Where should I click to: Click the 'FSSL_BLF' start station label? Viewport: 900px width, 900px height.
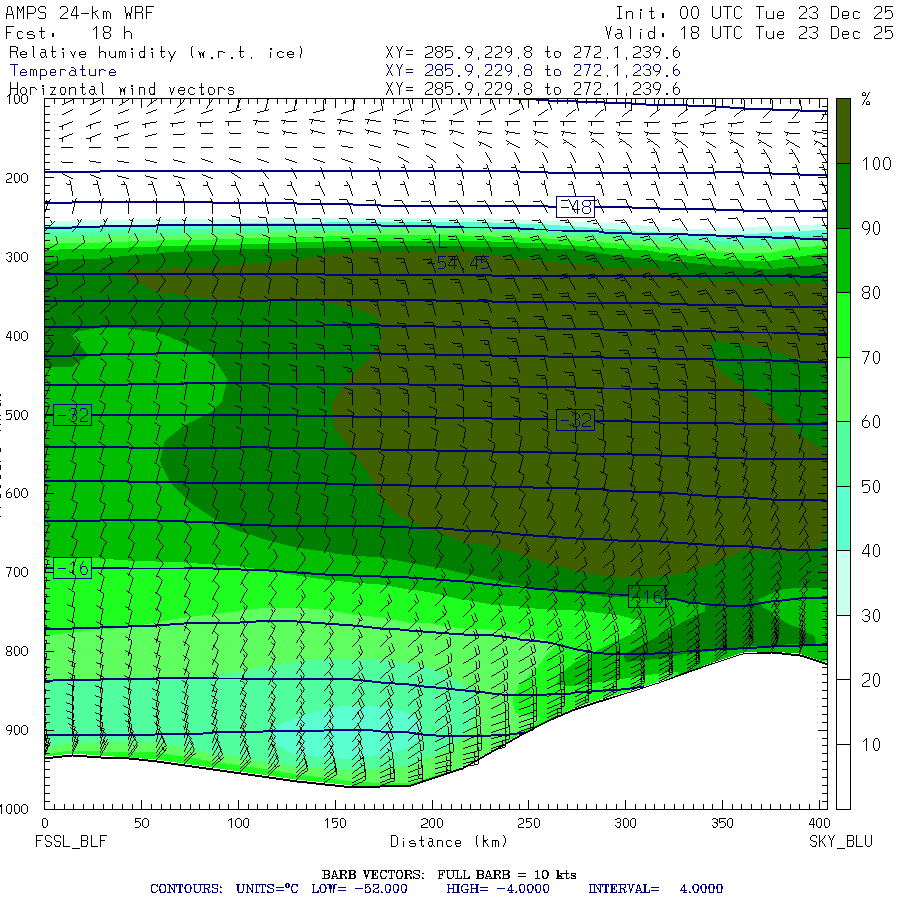(x=71, y=842)
